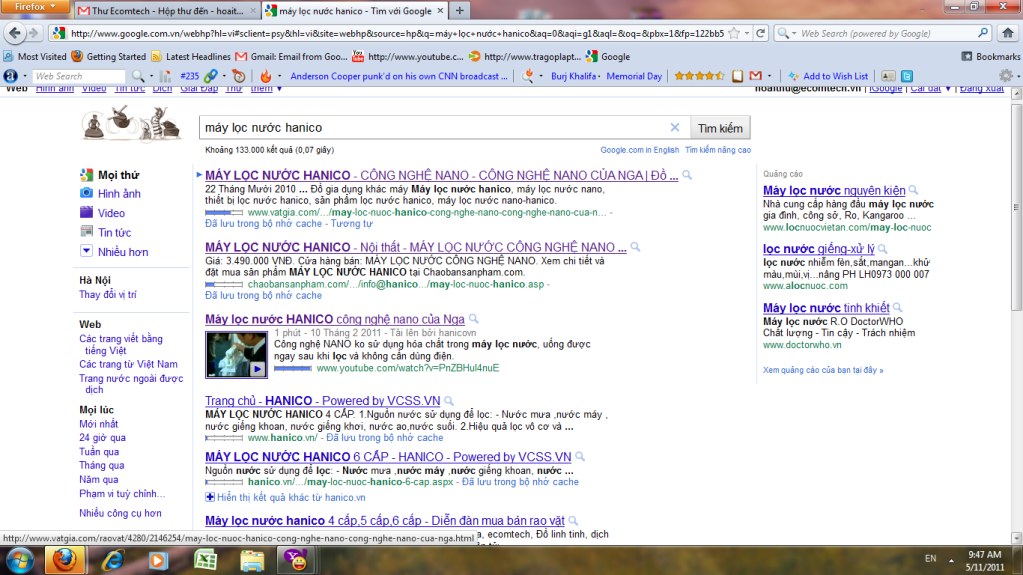Click the notebook icon in Alexa toolbar
The image size is (1023, 575).
point(737,76)
